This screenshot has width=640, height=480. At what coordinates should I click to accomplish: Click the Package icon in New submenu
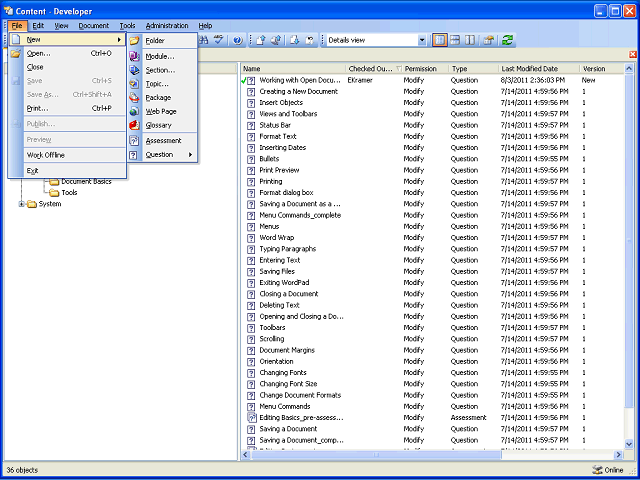point(134,98)
